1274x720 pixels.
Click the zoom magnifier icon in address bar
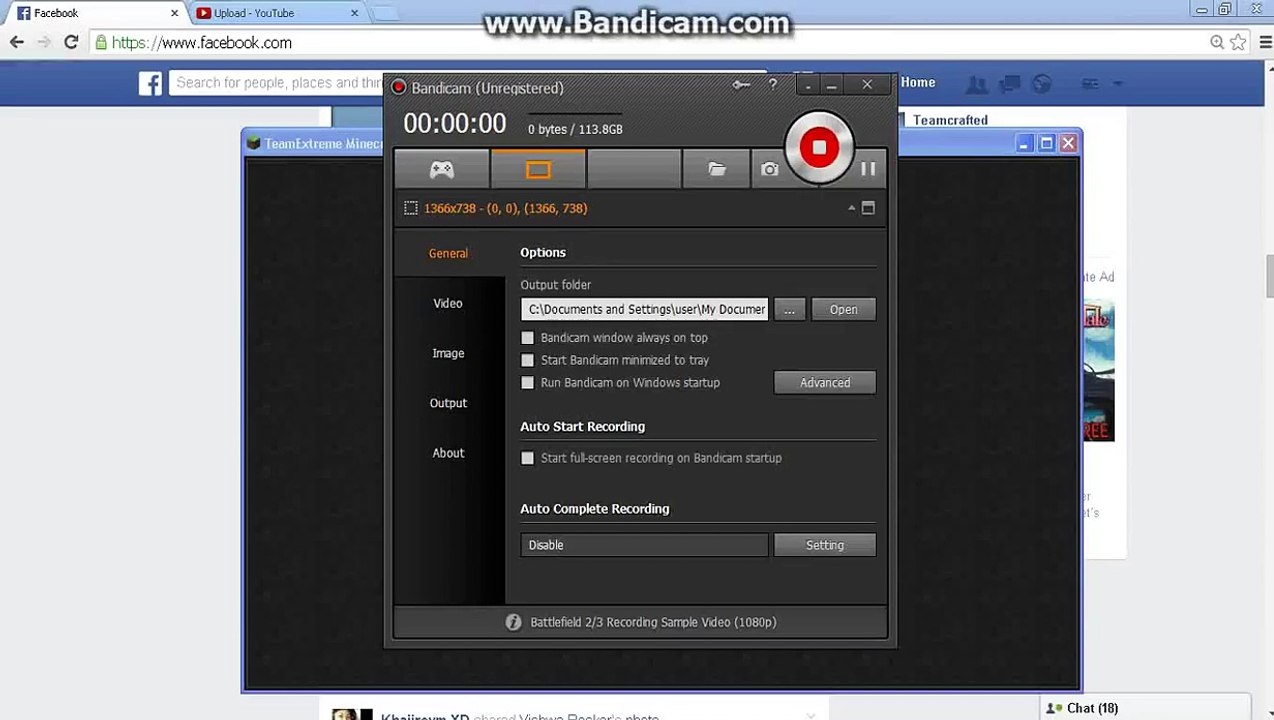[x=1217, y=42]
